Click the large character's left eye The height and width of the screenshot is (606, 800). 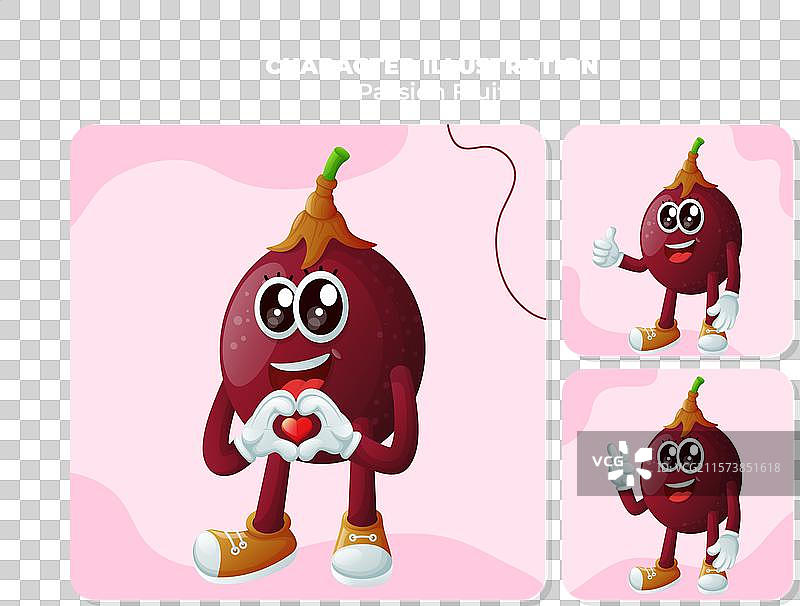pos(277,306)
